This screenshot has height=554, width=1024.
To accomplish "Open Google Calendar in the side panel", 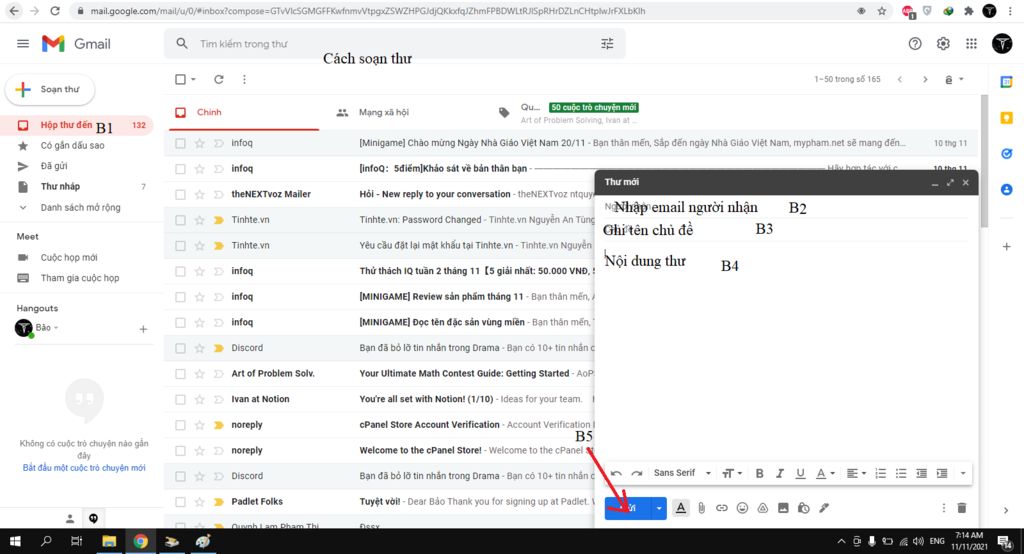I will click(x=1006, y=82).
